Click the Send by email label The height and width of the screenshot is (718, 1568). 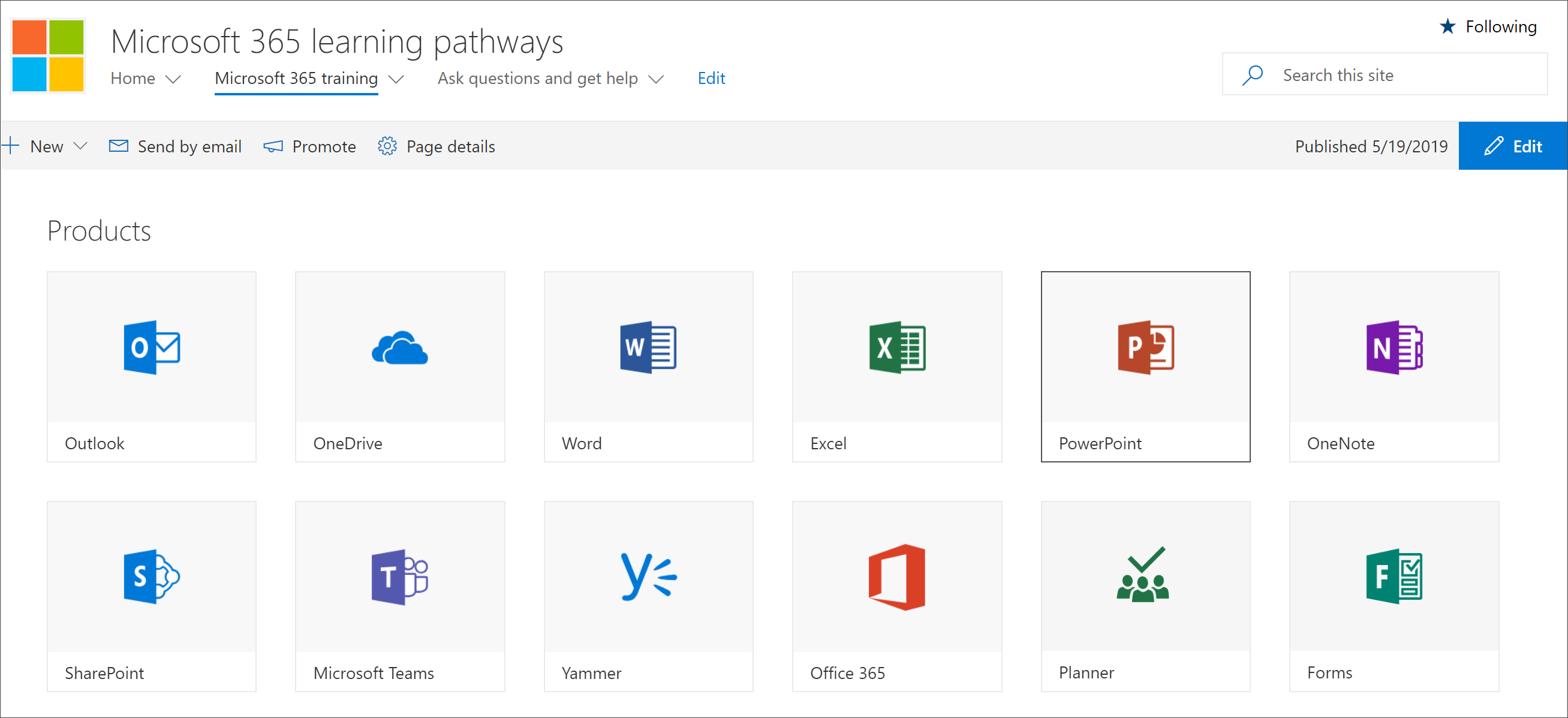click(x=189, y=147)
